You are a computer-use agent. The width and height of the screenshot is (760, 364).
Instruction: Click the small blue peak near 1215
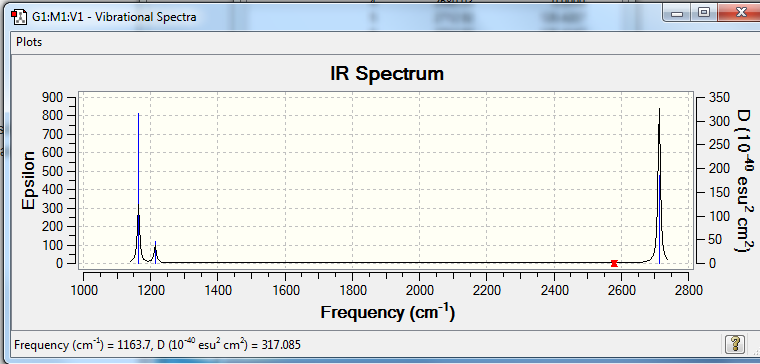coord(156,252)
